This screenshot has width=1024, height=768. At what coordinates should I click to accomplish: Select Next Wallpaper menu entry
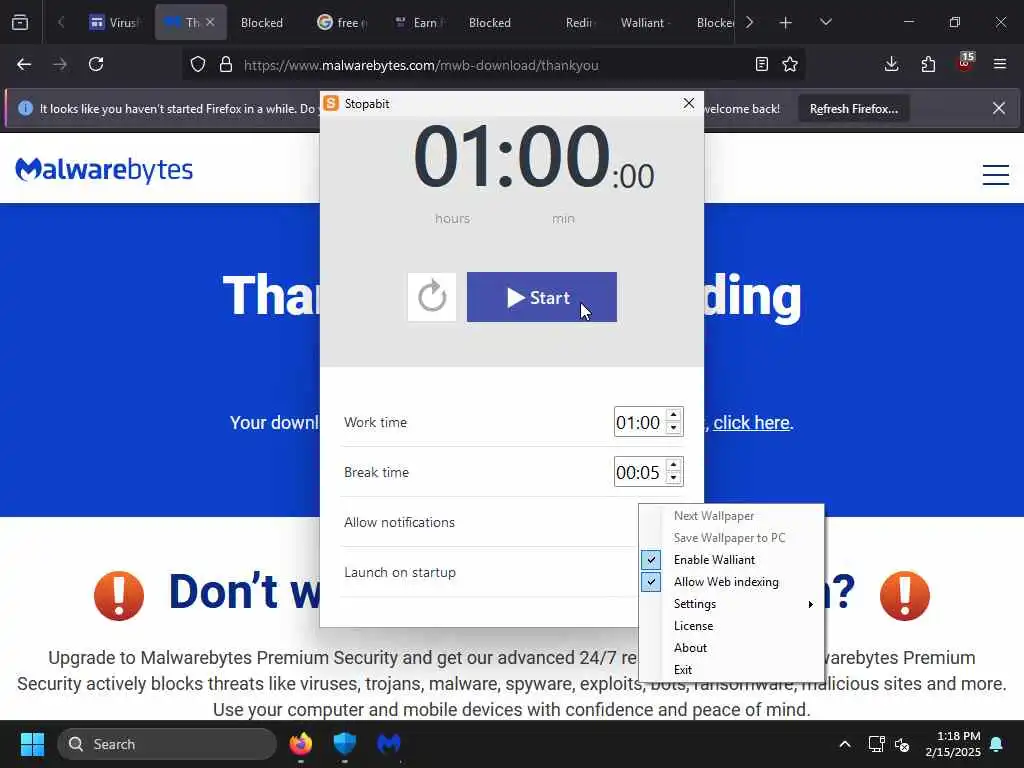click(714, 516)
